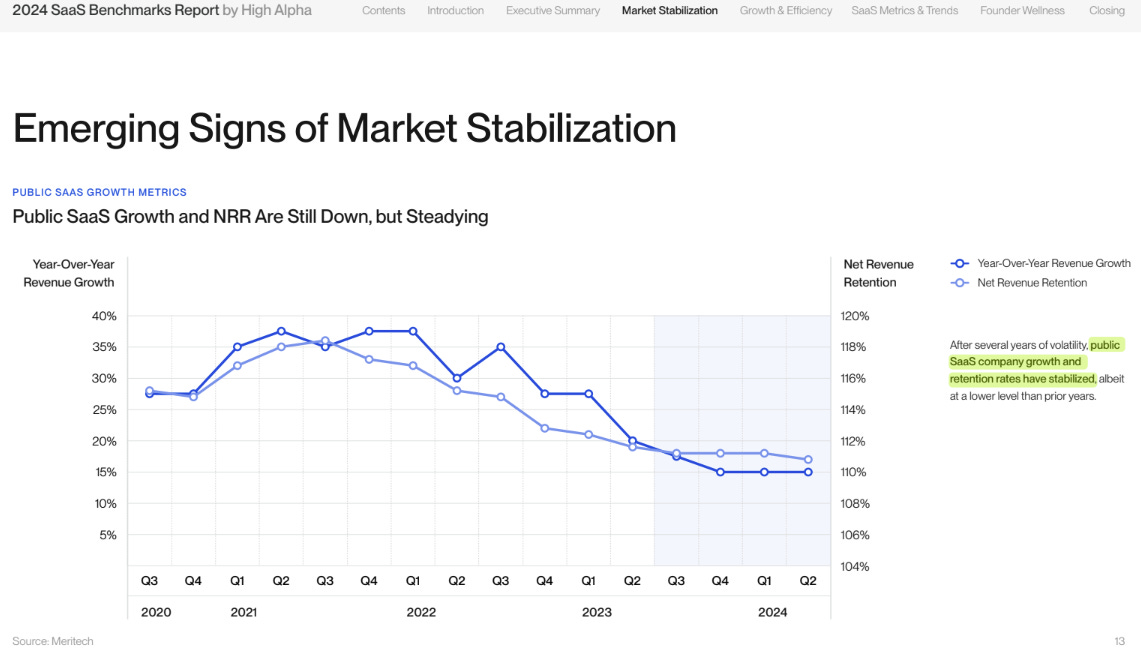Jump to the Closing section
The height and width of the screenshot is (655, 1141).
pyautogui.click(x=1106, y=10)
